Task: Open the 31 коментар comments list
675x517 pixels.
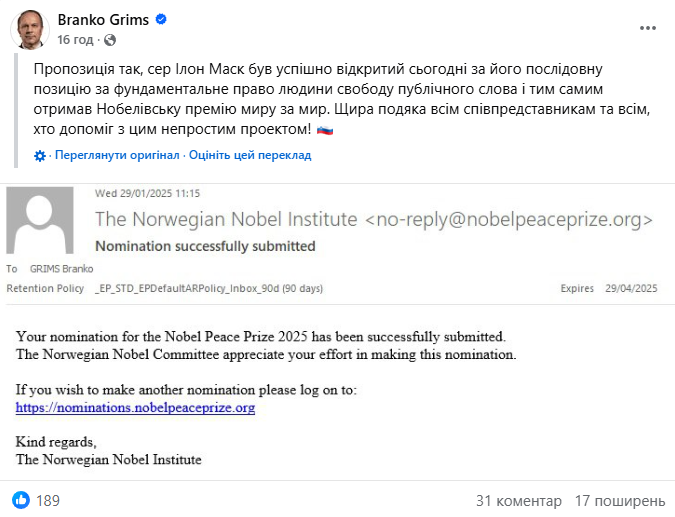Action: [519, 501]
